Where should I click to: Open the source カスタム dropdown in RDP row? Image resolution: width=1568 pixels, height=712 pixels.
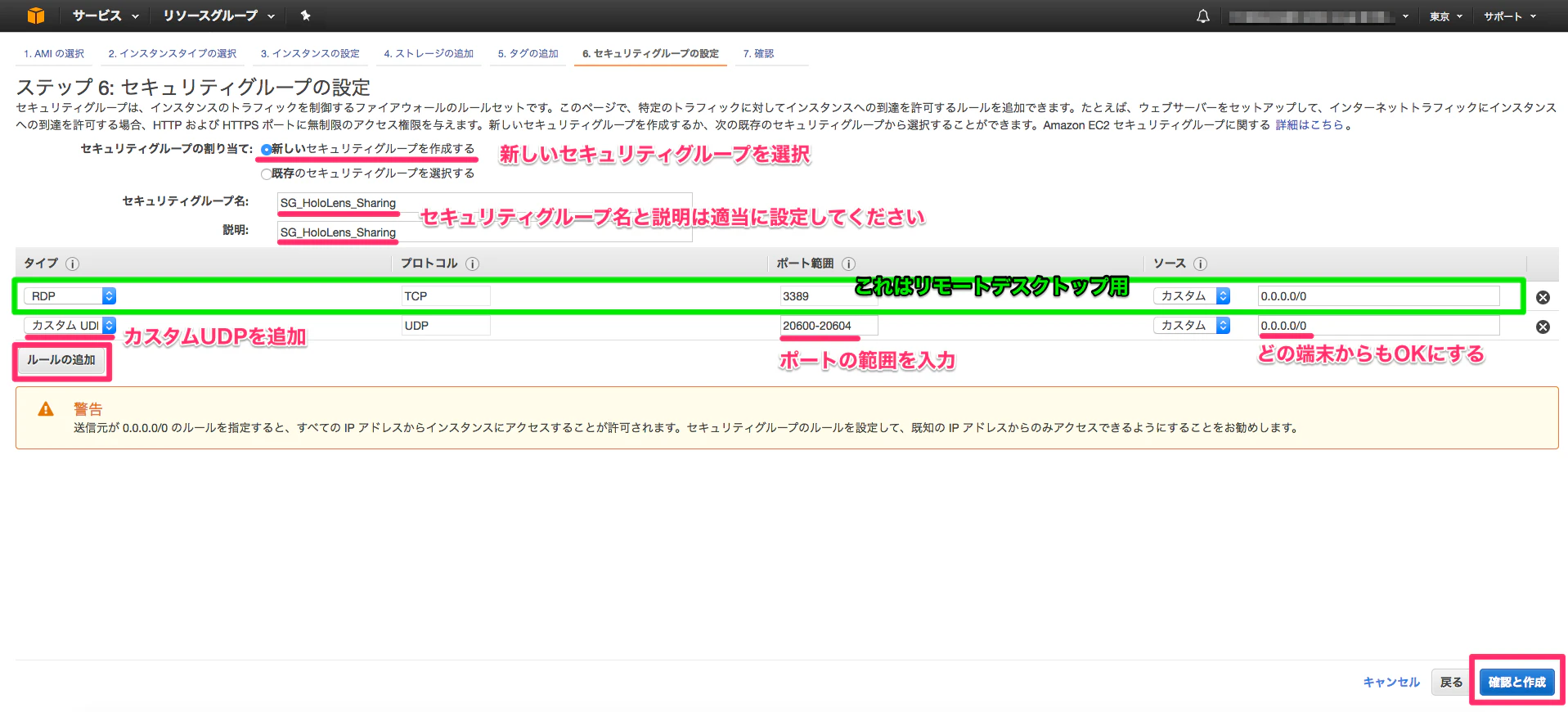coord(1192,296)
